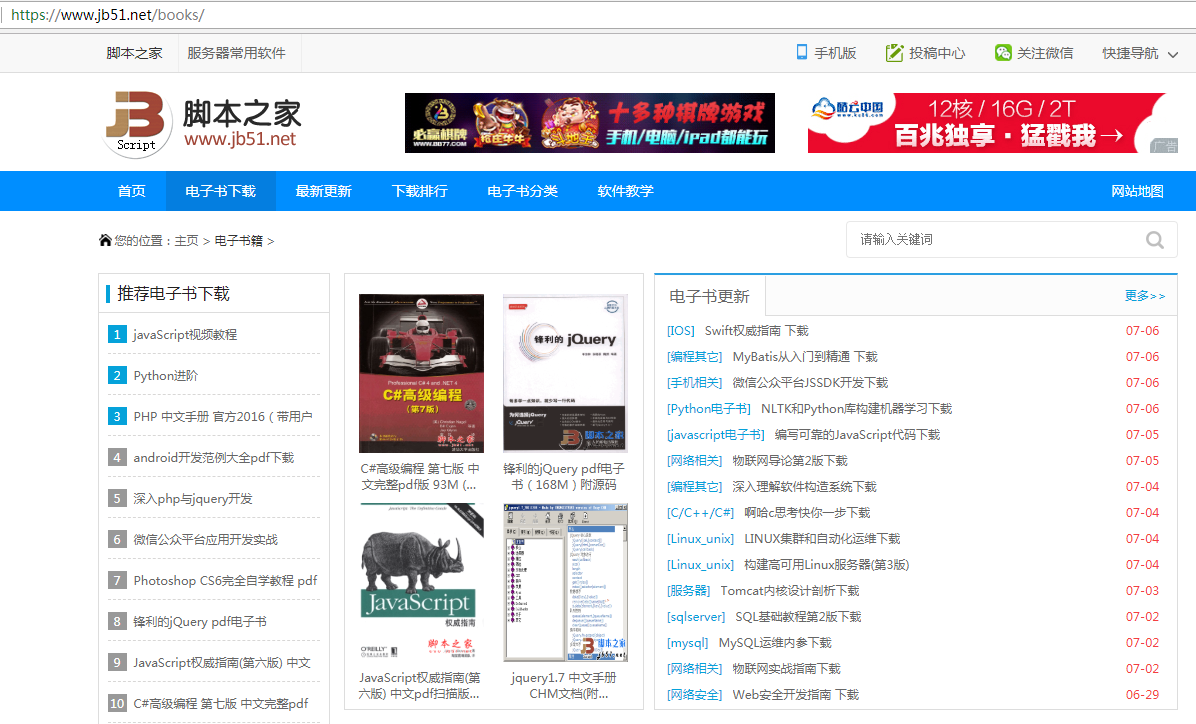
Task: Open Swift权威指南 下载
Action: tap(757, 330)
